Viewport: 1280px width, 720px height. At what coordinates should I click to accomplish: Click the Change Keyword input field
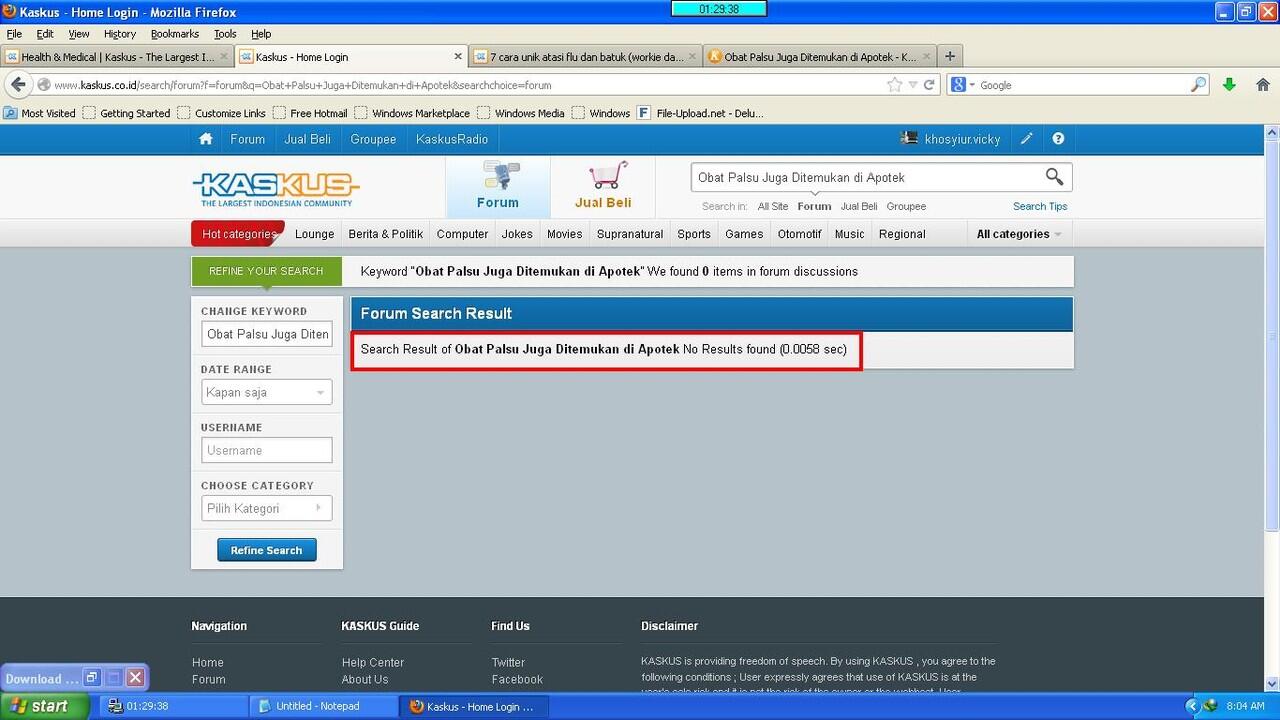[x=266, y=334]
